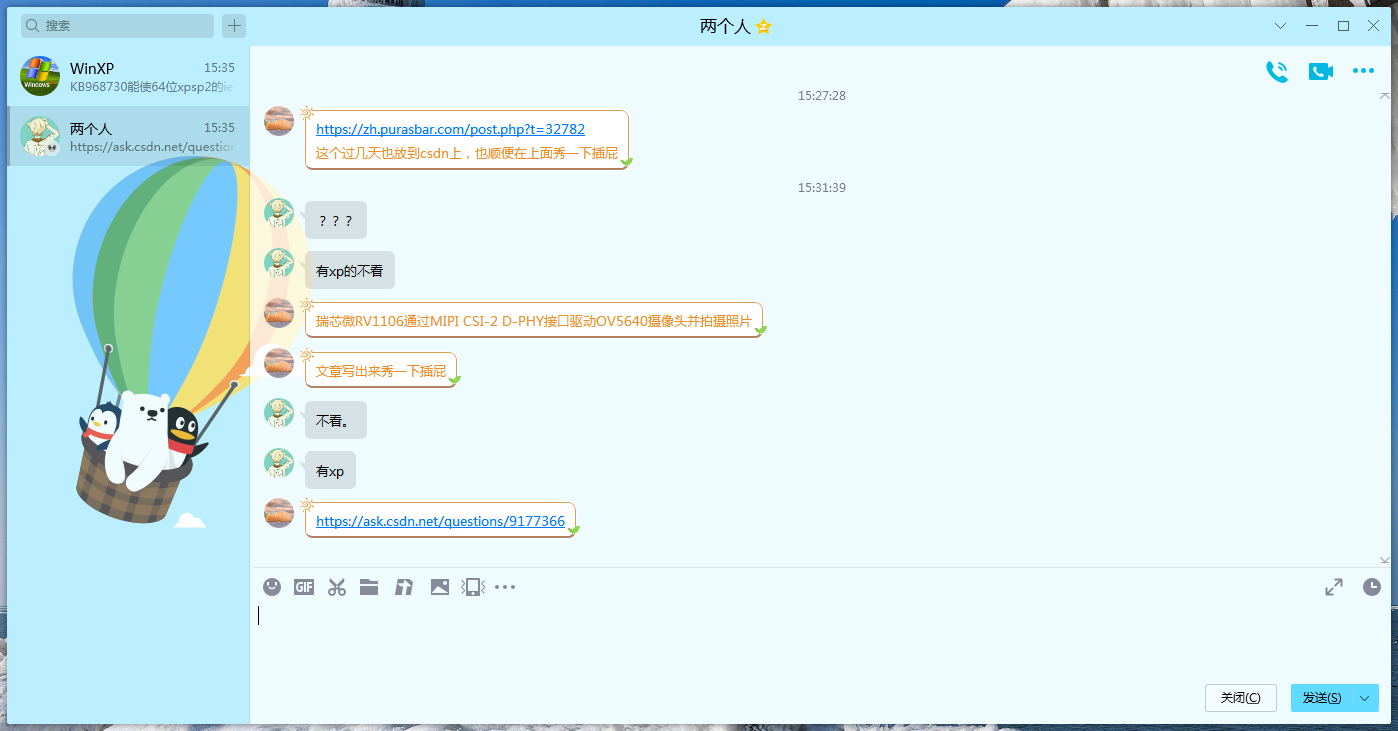The width and height of the screenshot is (1398, 731).
Task: Open three-dot menu beside the video call icon
Action: (1363, 71)
